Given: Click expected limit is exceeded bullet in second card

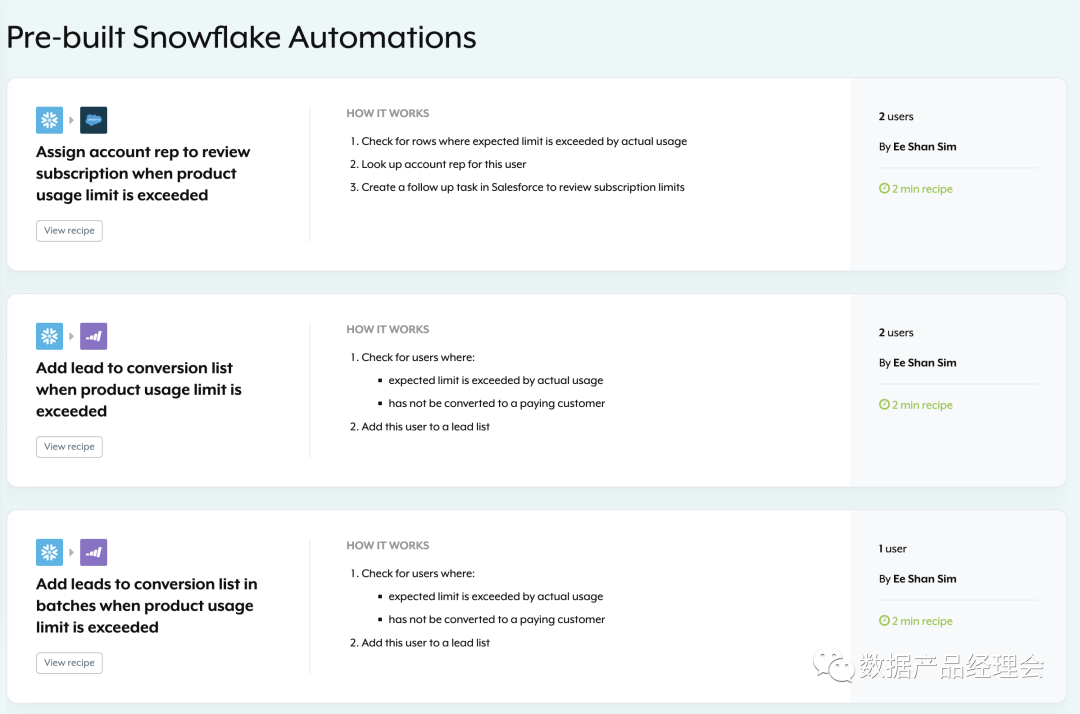Looking at the screenshot, I should (x=495, y=380).
